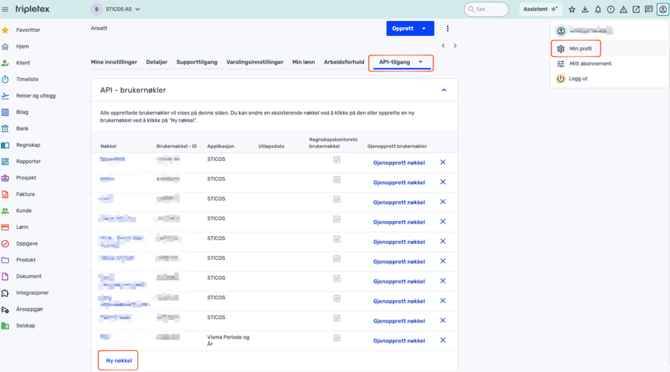Switch to Arbeidsforhold tab
Image resolution: width=670 pixels, height=372 pixels.
(x=344, y=62)
